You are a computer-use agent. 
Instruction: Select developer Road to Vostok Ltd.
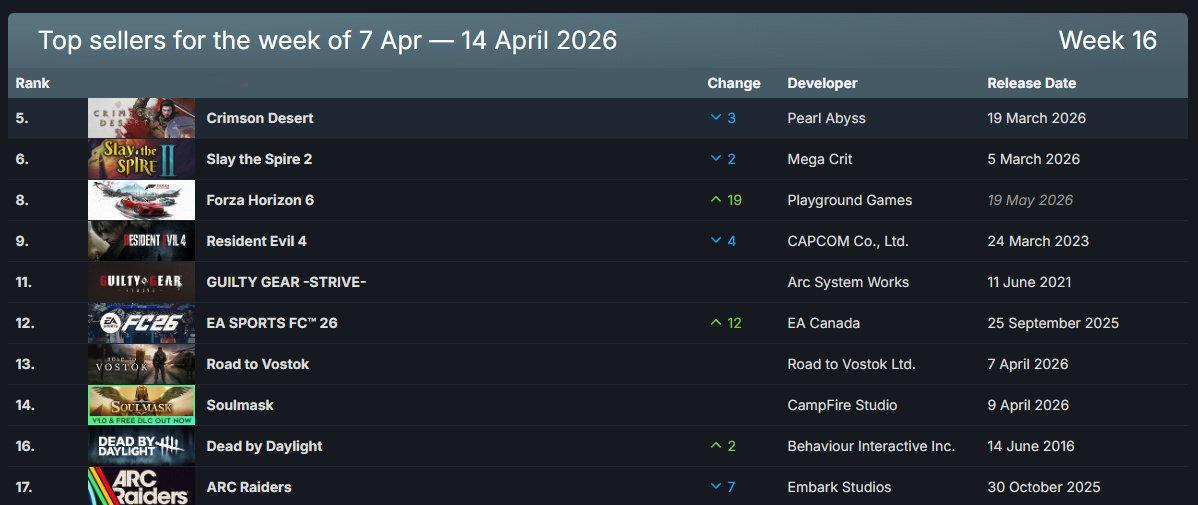[851, 364]
